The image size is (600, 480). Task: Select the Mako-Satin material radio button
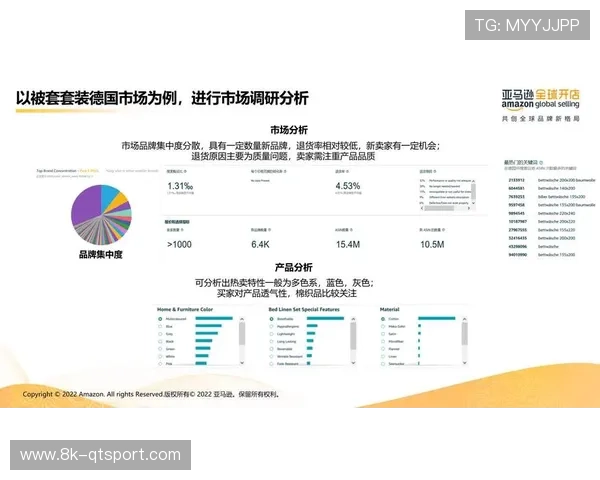(x=383, y=327)
